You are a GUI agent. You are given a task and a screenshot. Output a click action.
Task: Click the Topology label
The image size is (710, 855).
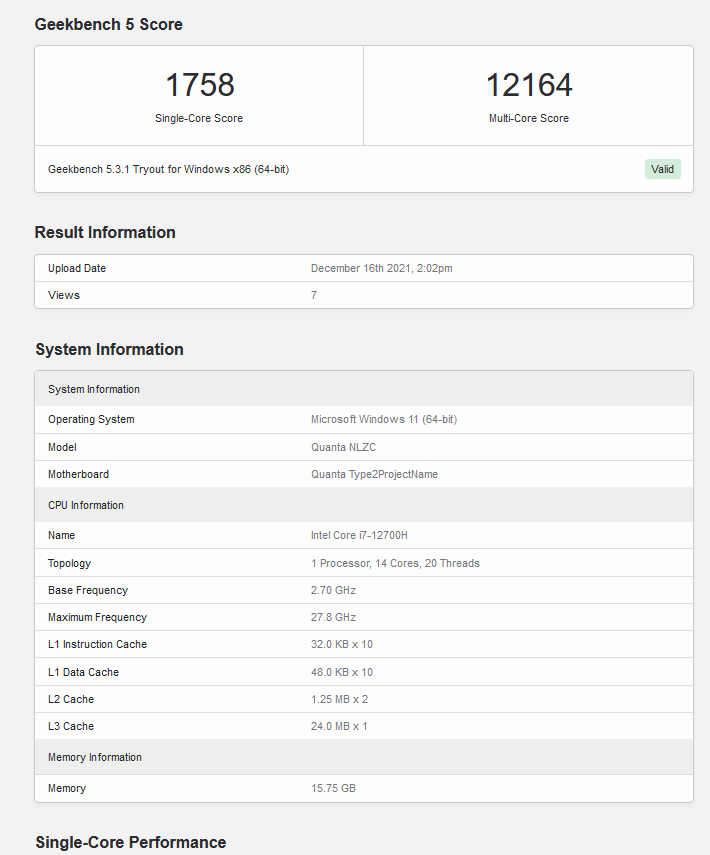tap(69, 563)
